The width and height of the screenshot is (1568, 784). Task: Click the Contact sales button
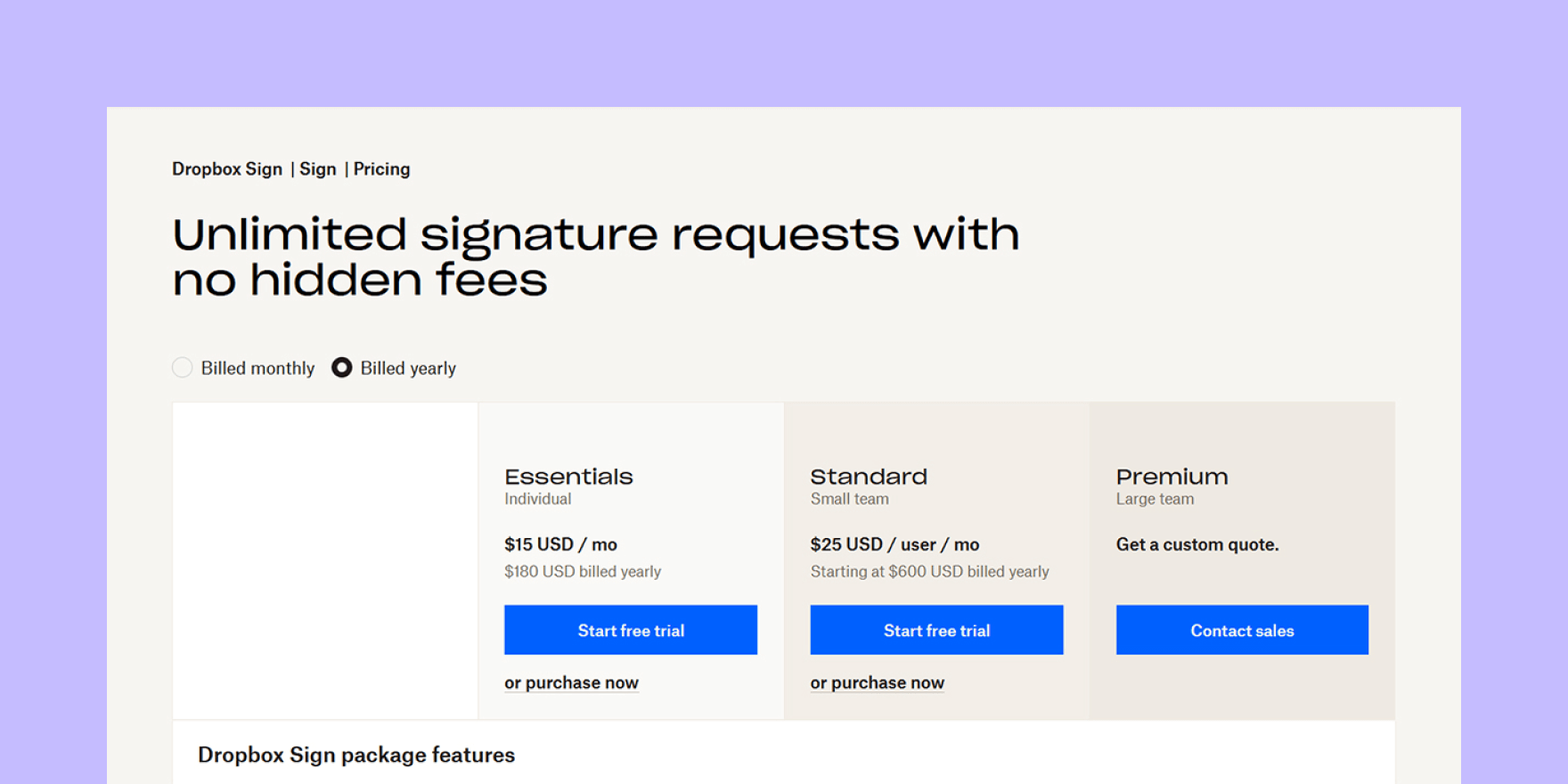pyautogui.click(x=1242, y=630)
